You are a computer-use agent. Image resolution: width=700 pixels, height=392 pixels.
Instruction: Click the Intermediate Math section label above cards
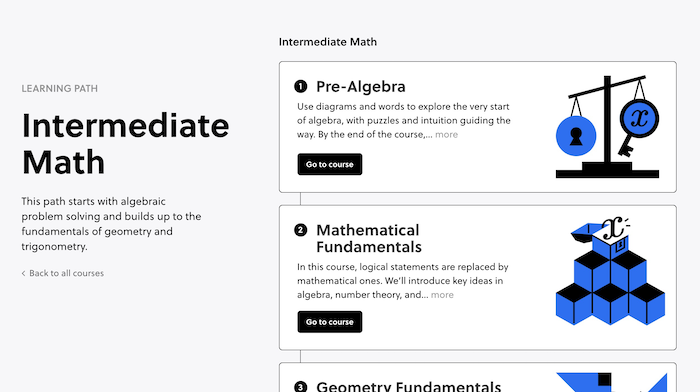click(328, 42)
